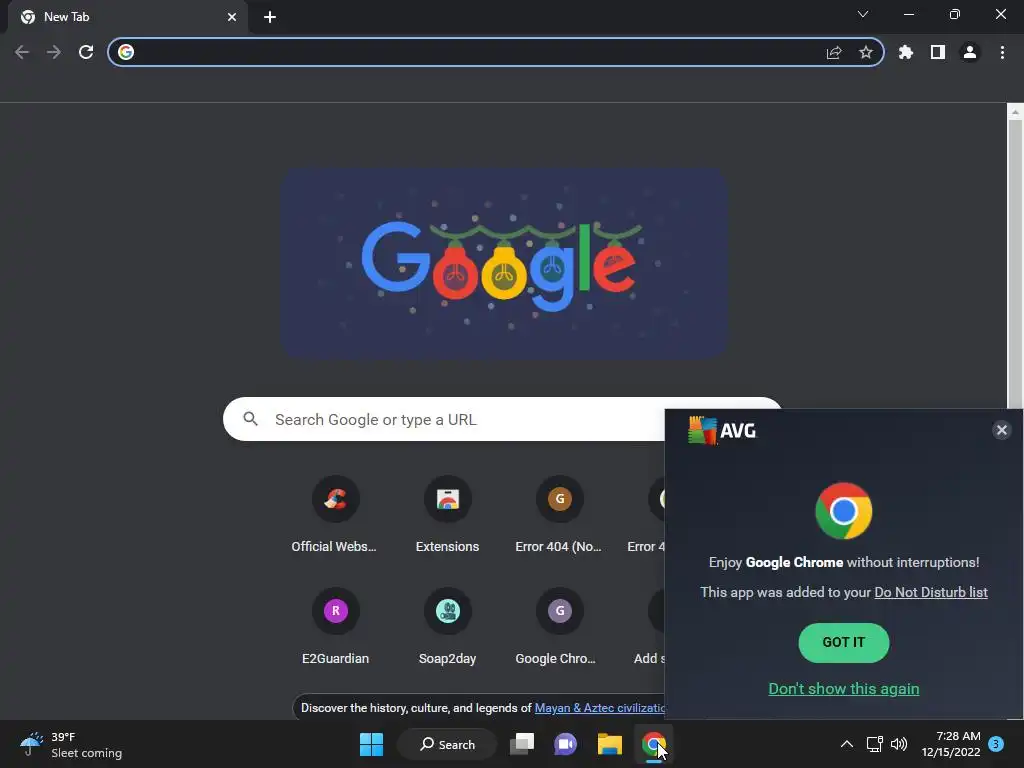Close the AVG notification popup
The height and width of the screenshot is (768, 1024).
[1001, 430]
